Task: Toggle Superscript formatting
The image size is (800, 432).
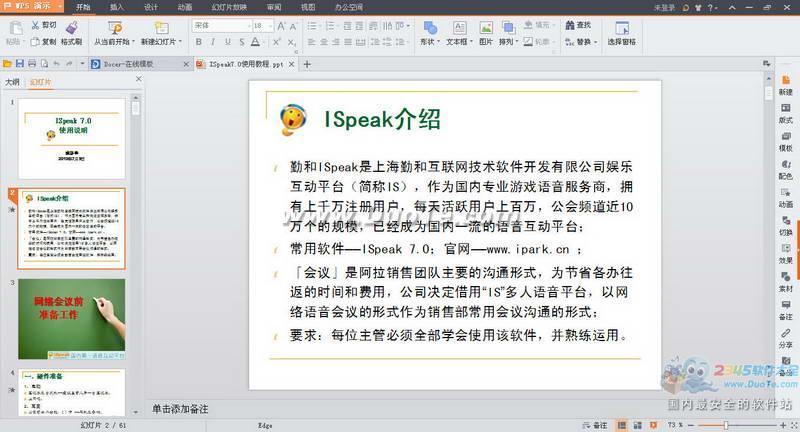Action: tap(276, 42)
